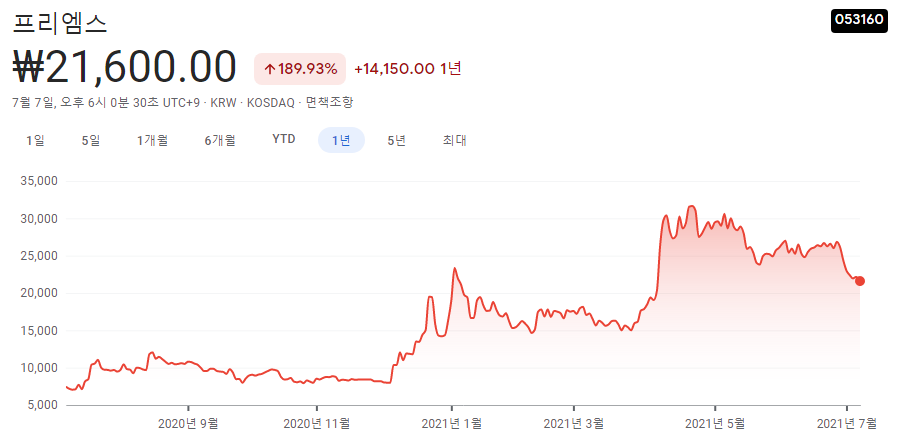Viewport: 897px width, 444px height.
Task: Switch to the 6개월 range tab
Action: tap(220, 140)
